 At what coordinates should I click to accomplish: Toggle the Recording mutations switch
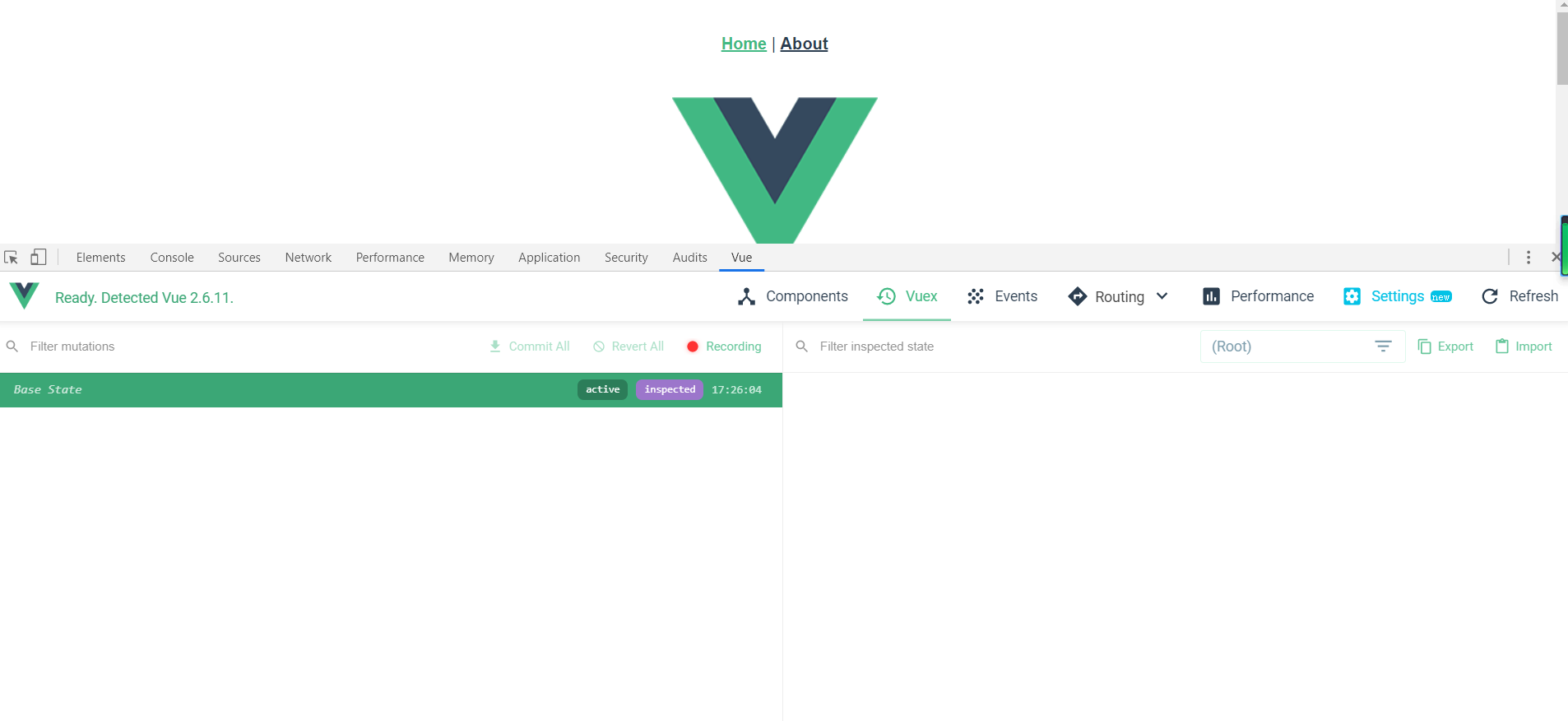tap(724, 347)
